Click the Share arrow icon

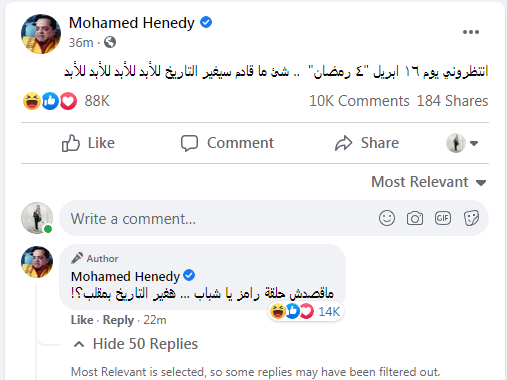343,143
